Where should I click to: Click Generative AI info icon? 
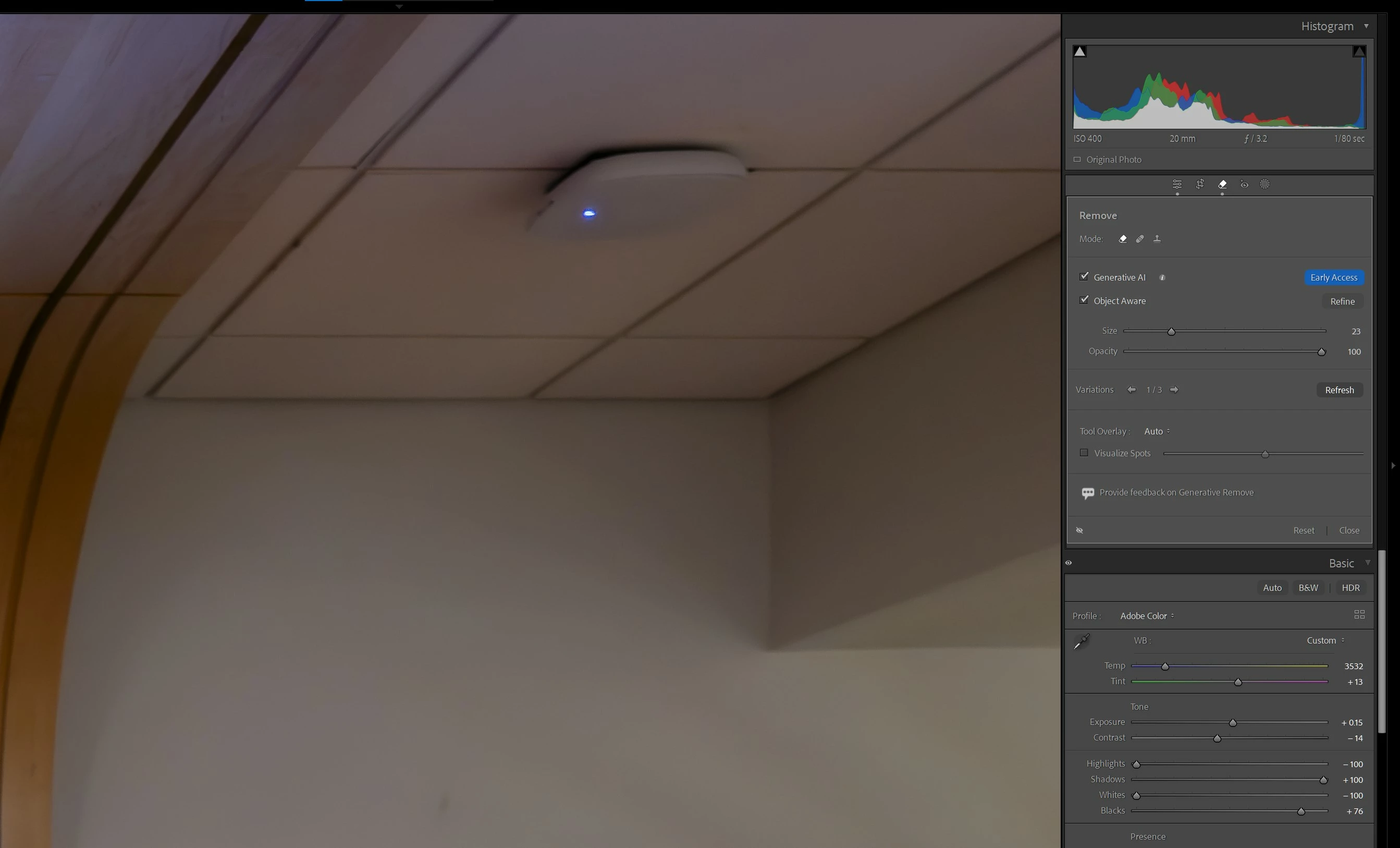tap(1162, 277)
